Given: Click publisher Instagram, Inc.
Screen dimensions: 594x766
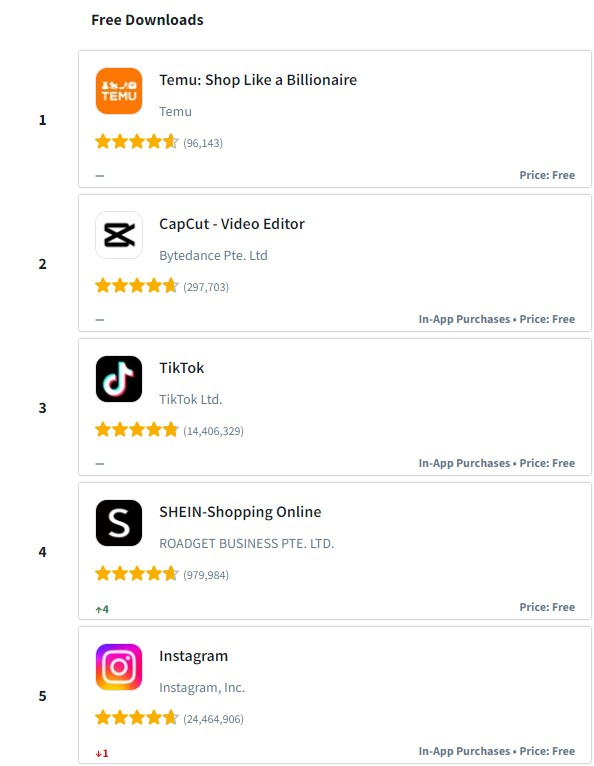Looking at the screenshot, I should click(x=202, y=688).
